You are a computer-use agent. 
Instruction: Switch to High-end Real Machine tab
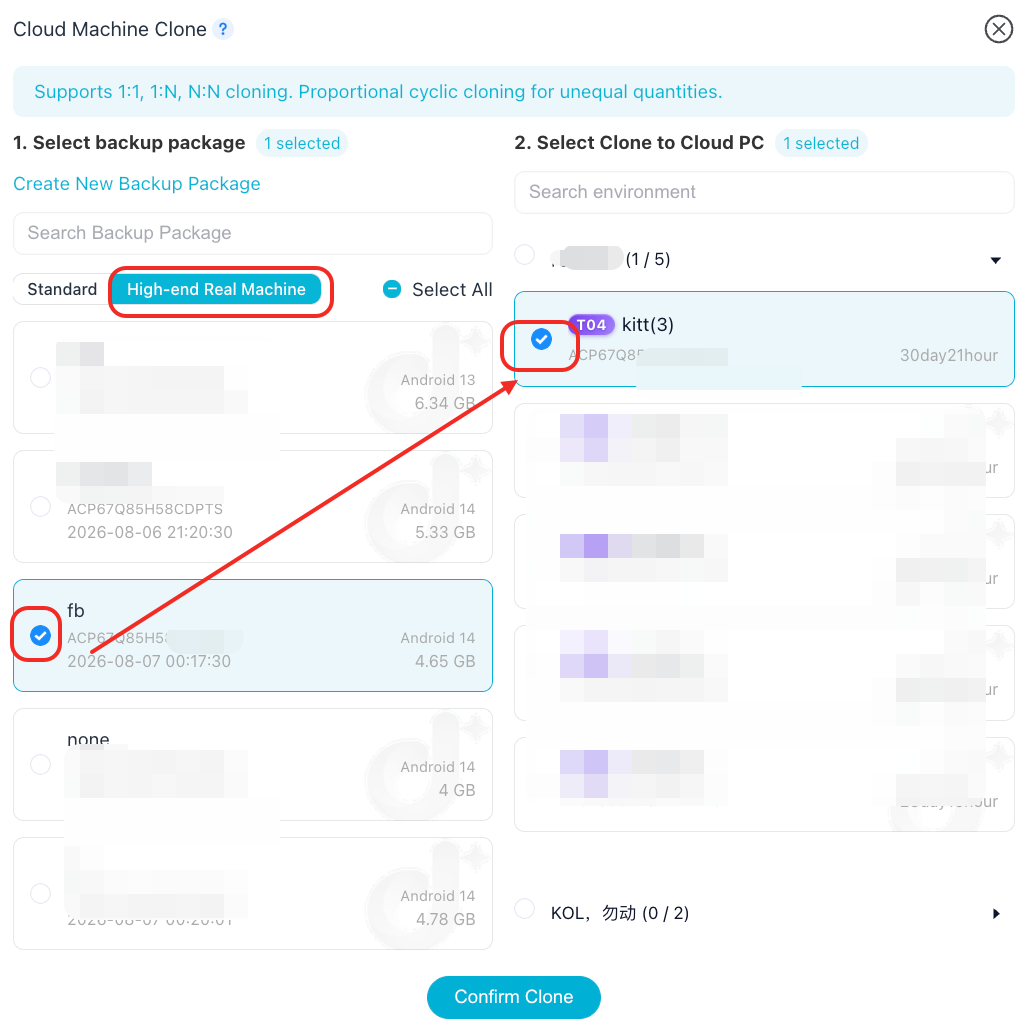pyautogui.click(x=216, y=289)
